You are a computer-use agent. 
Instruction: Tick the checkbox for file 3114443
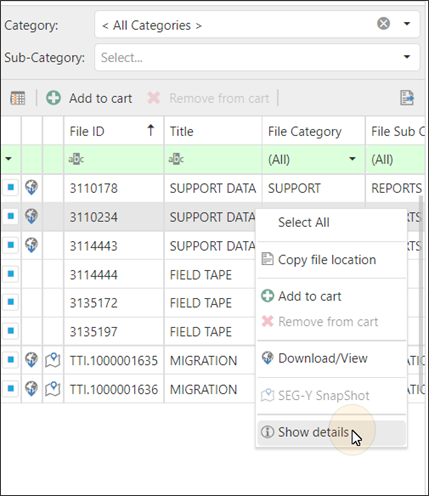11,245
